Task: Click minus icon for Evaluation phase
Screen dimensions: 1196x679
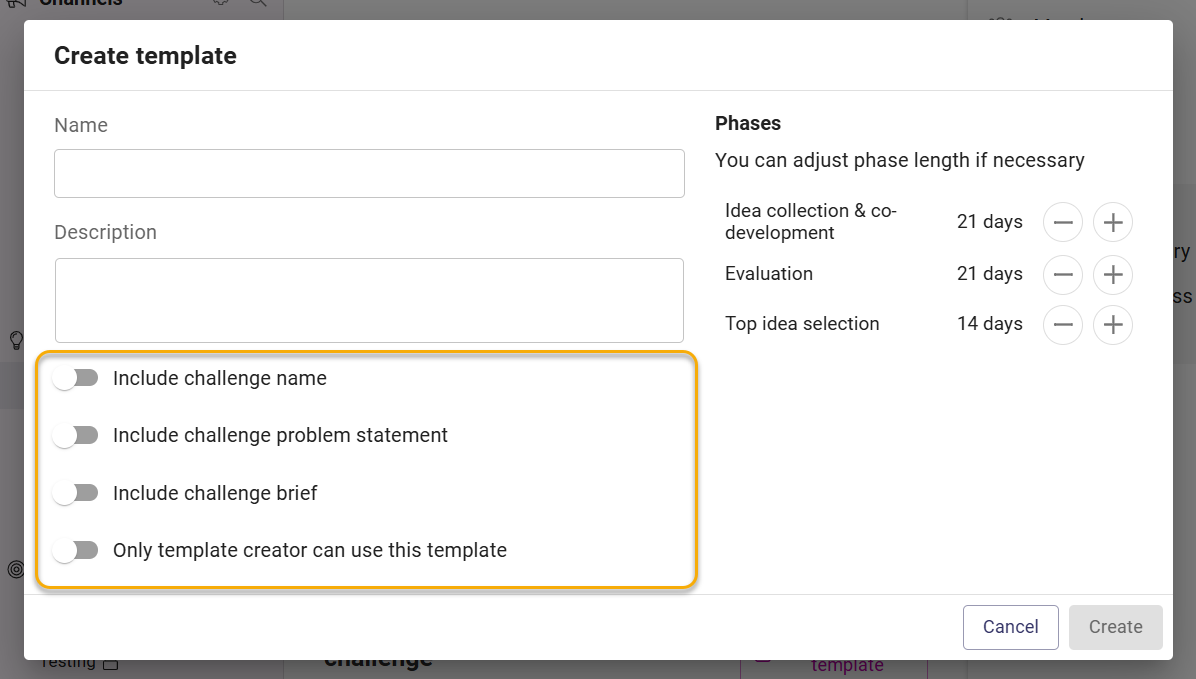Action: (1063, 275)
